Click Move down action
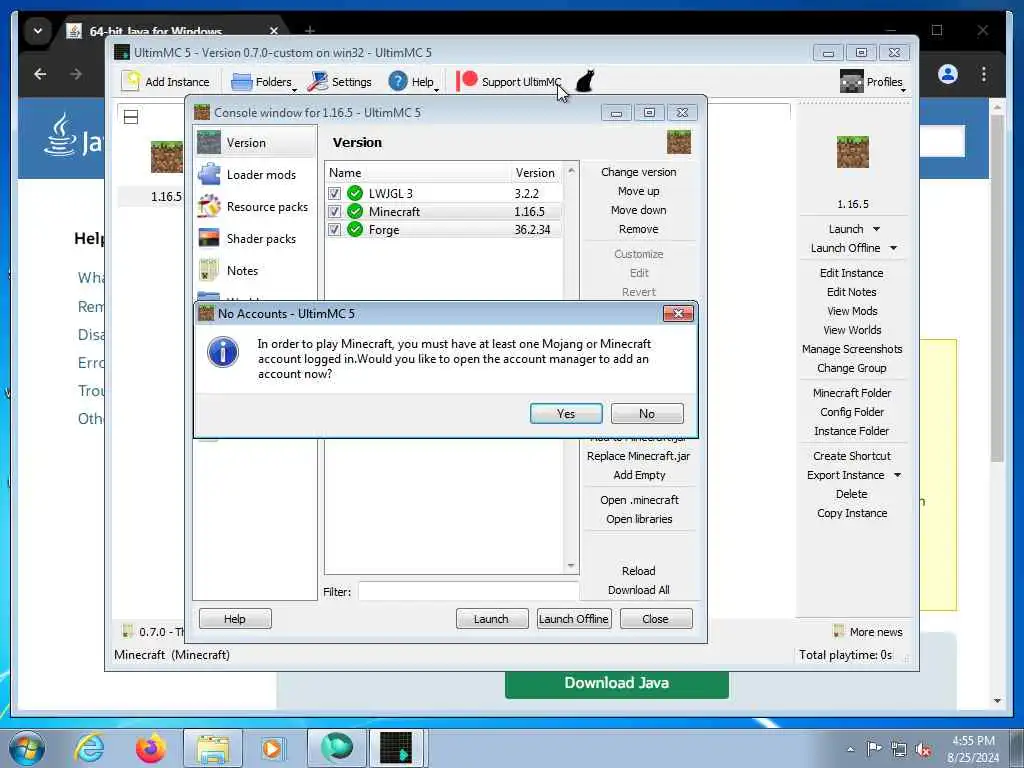The image size is (1024, 768). [639, 210]
